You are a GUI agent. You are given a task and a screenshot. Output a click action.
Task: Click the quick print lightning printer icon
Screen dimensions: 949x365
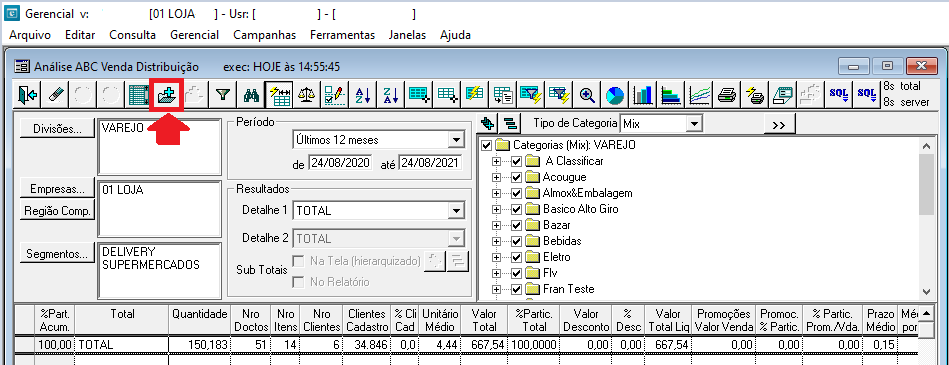pos(755,95)
